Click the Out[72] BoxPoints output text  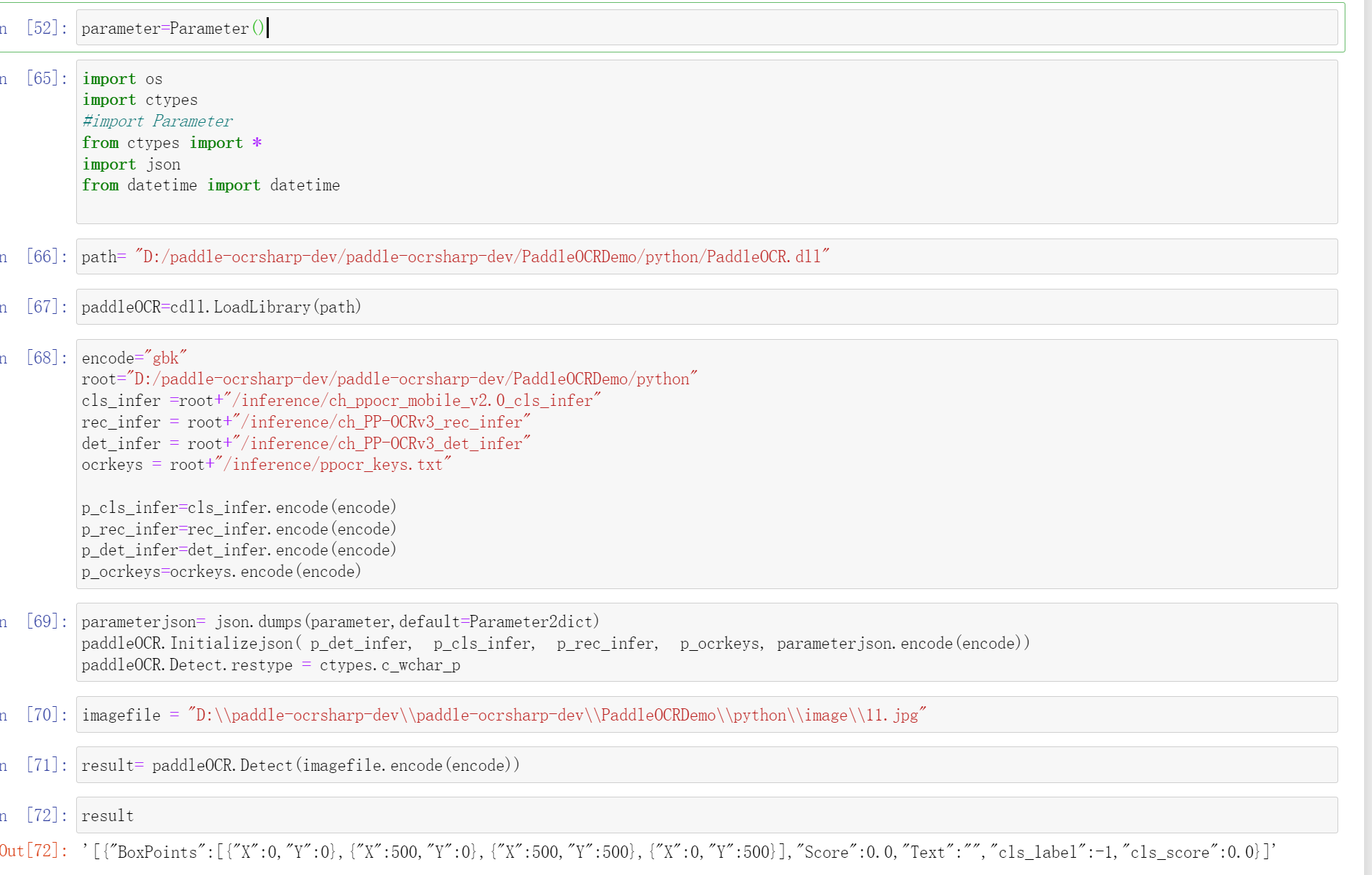tap(678, 852)
